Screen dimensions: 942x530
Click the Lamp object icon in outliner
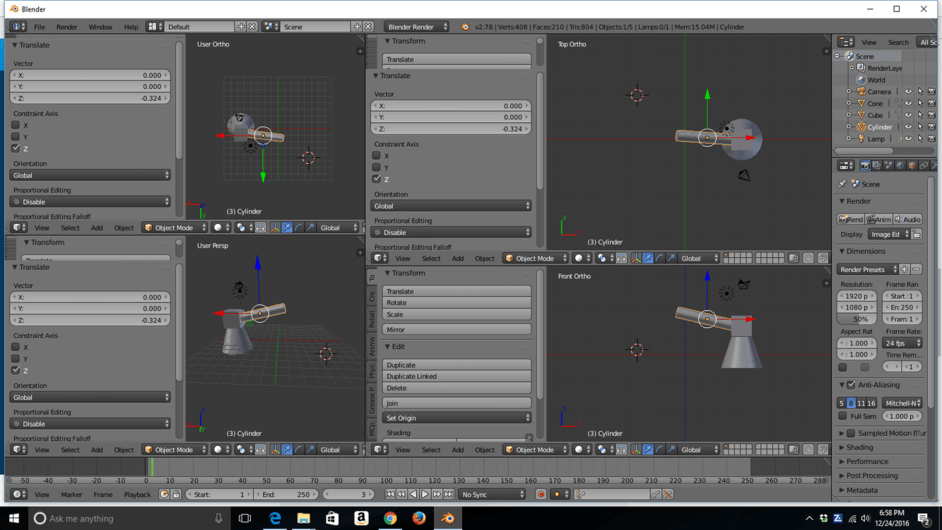click(860, 139)
